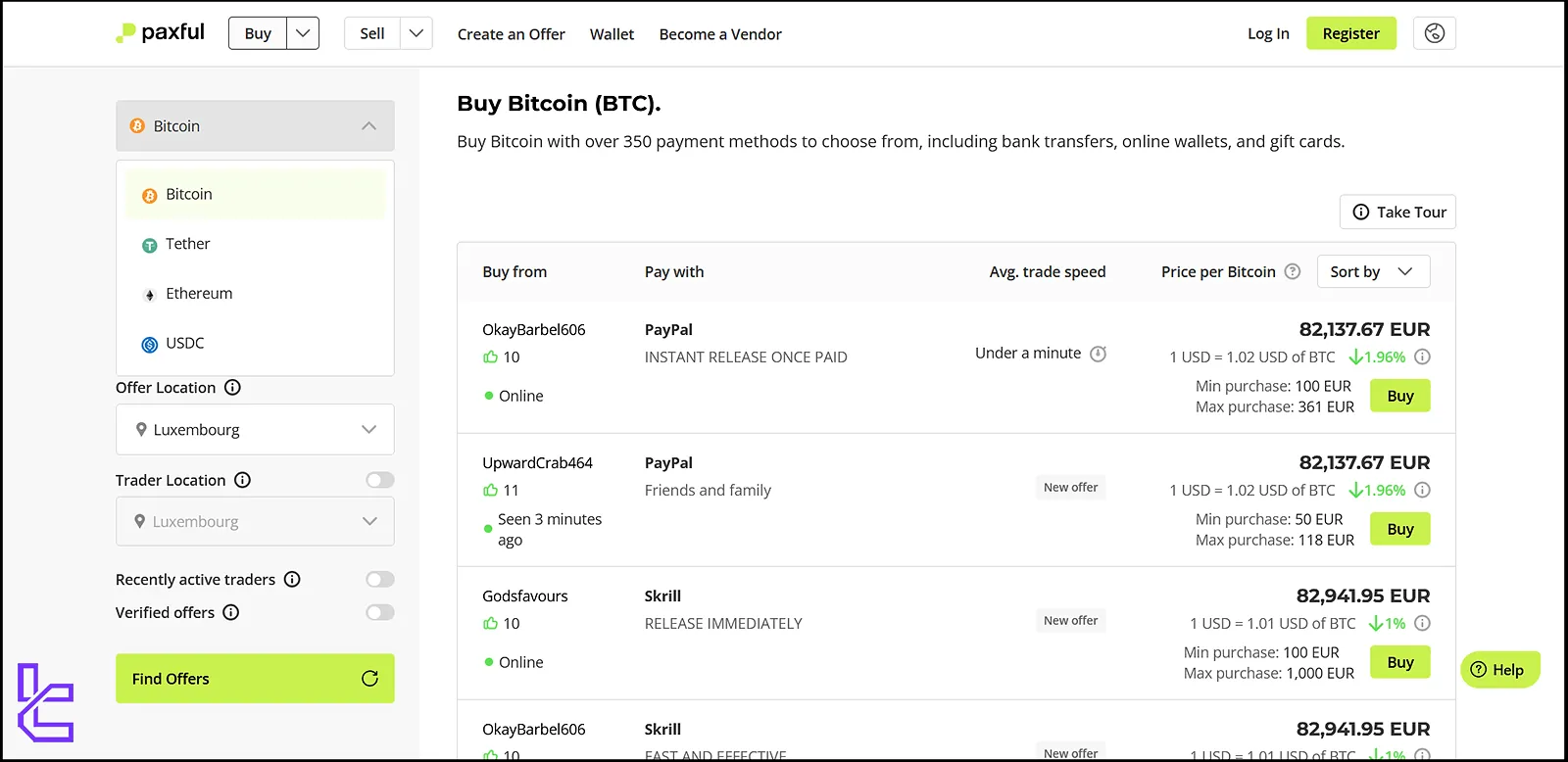Click the USDC coin icon

click(150, 344)
